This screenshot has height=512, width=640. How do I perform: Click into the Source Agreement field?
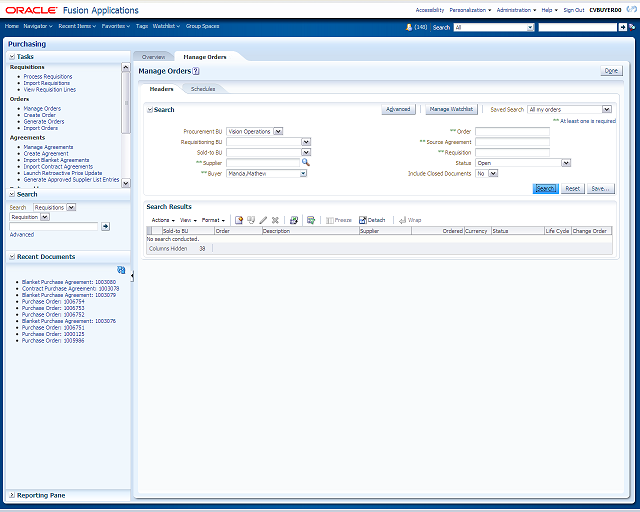coord(512,142)
